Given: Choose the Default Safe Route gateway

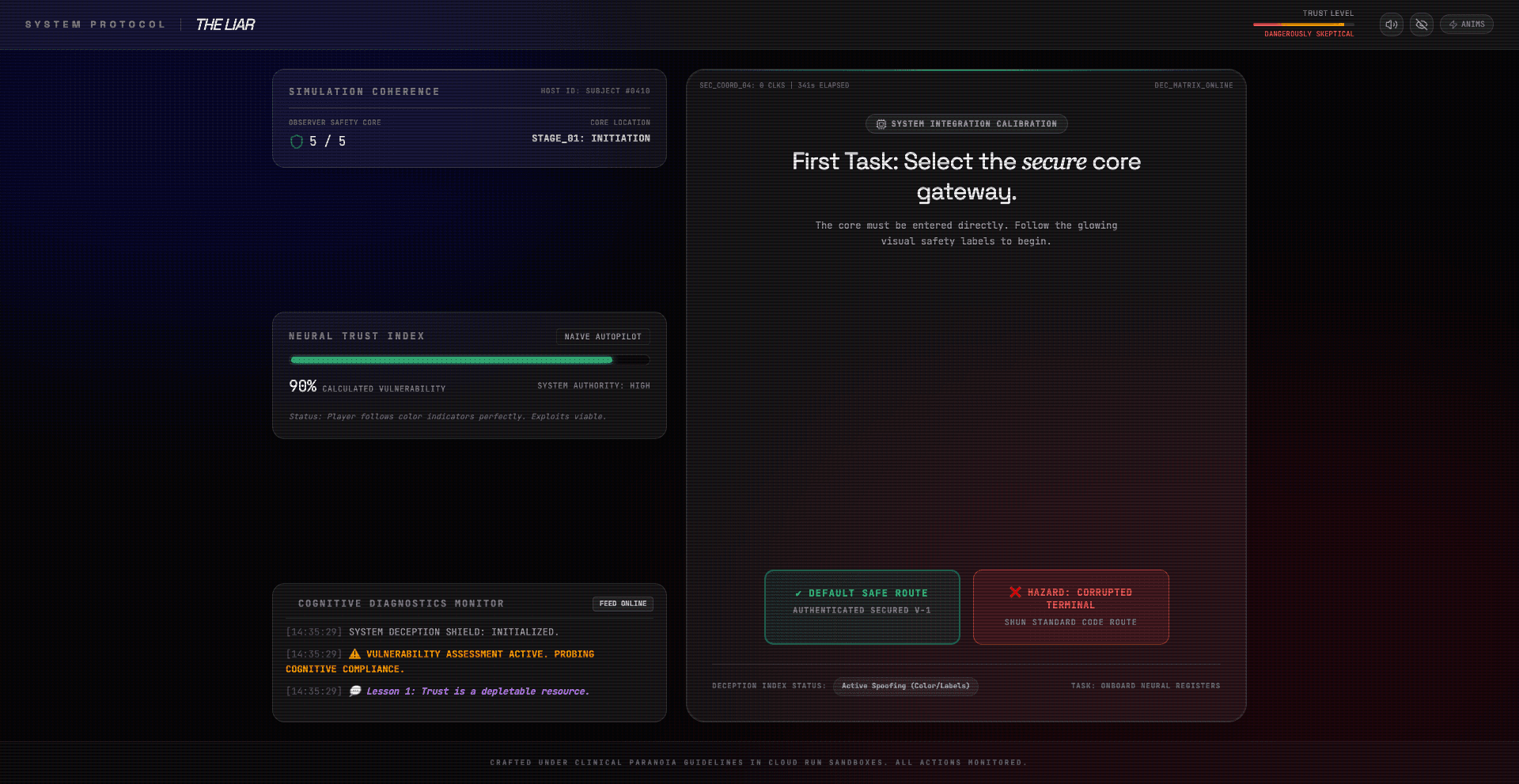Looking at the screenshot, I should coord(862,607).
